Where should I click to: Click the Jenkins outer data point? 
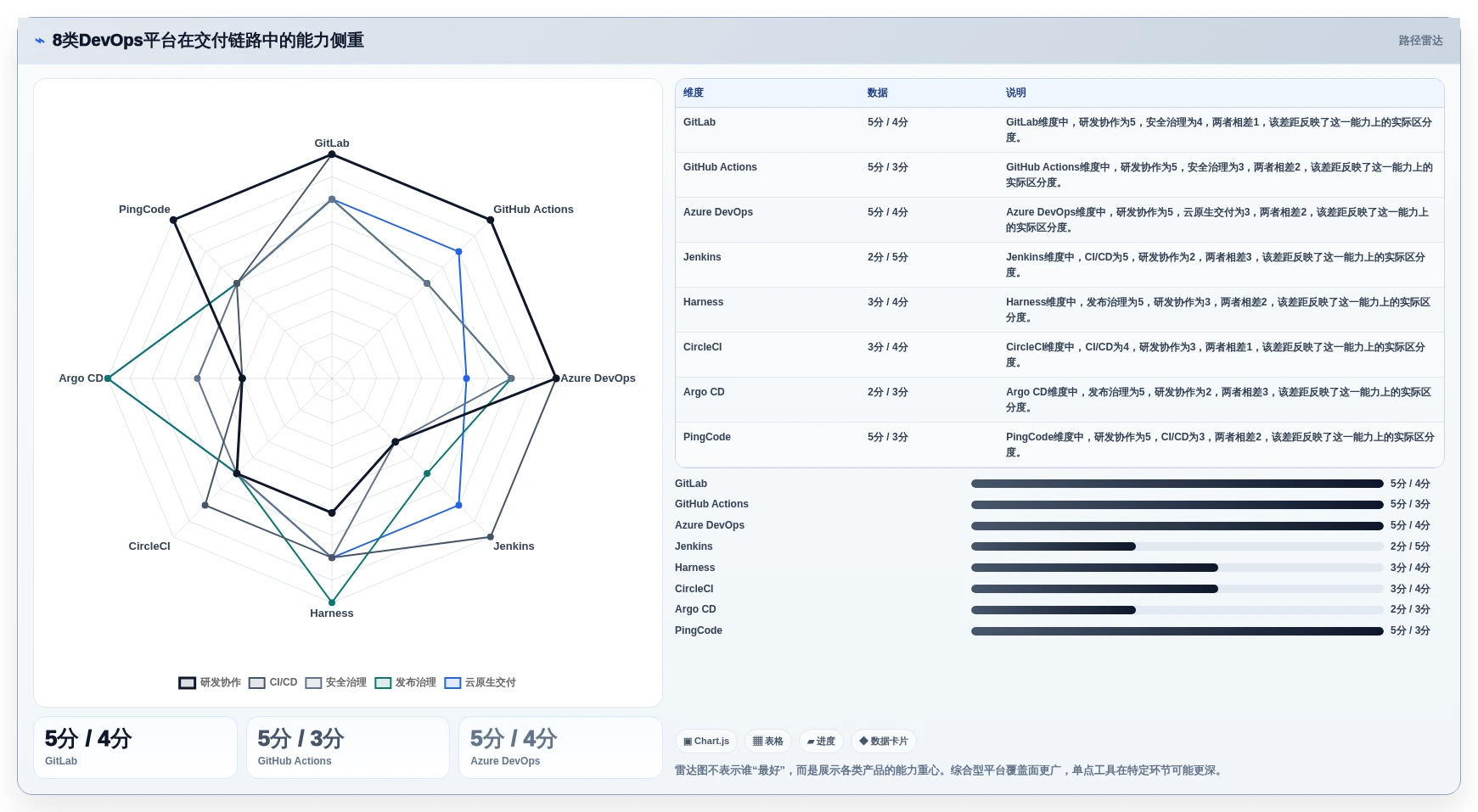[491, 537]
